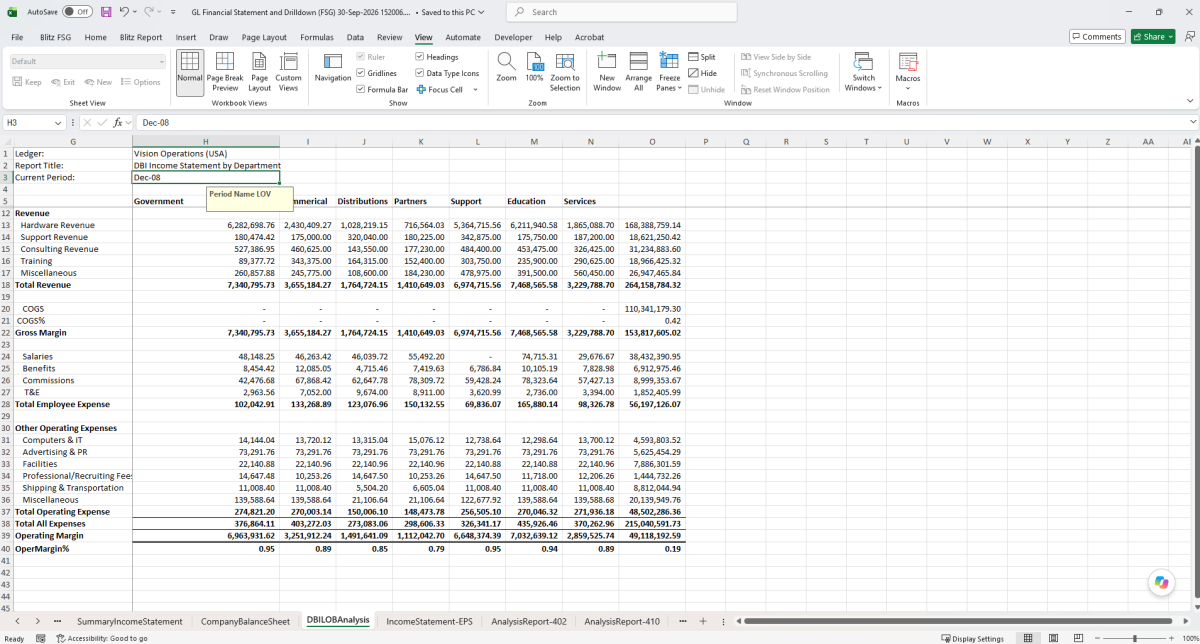Image resolution: width=1200 pixels, height=644 pixels.
Task: Go to IncomeStatement-EPS sheet tab
Action: 429,621
